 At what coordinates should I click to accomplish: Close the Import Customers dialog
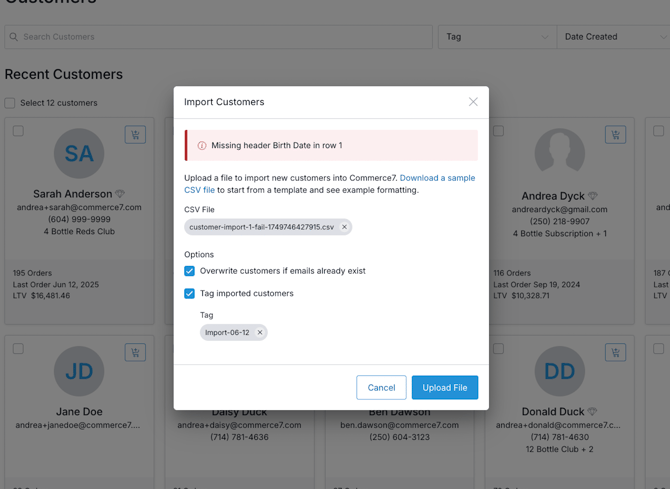[473, 102]
